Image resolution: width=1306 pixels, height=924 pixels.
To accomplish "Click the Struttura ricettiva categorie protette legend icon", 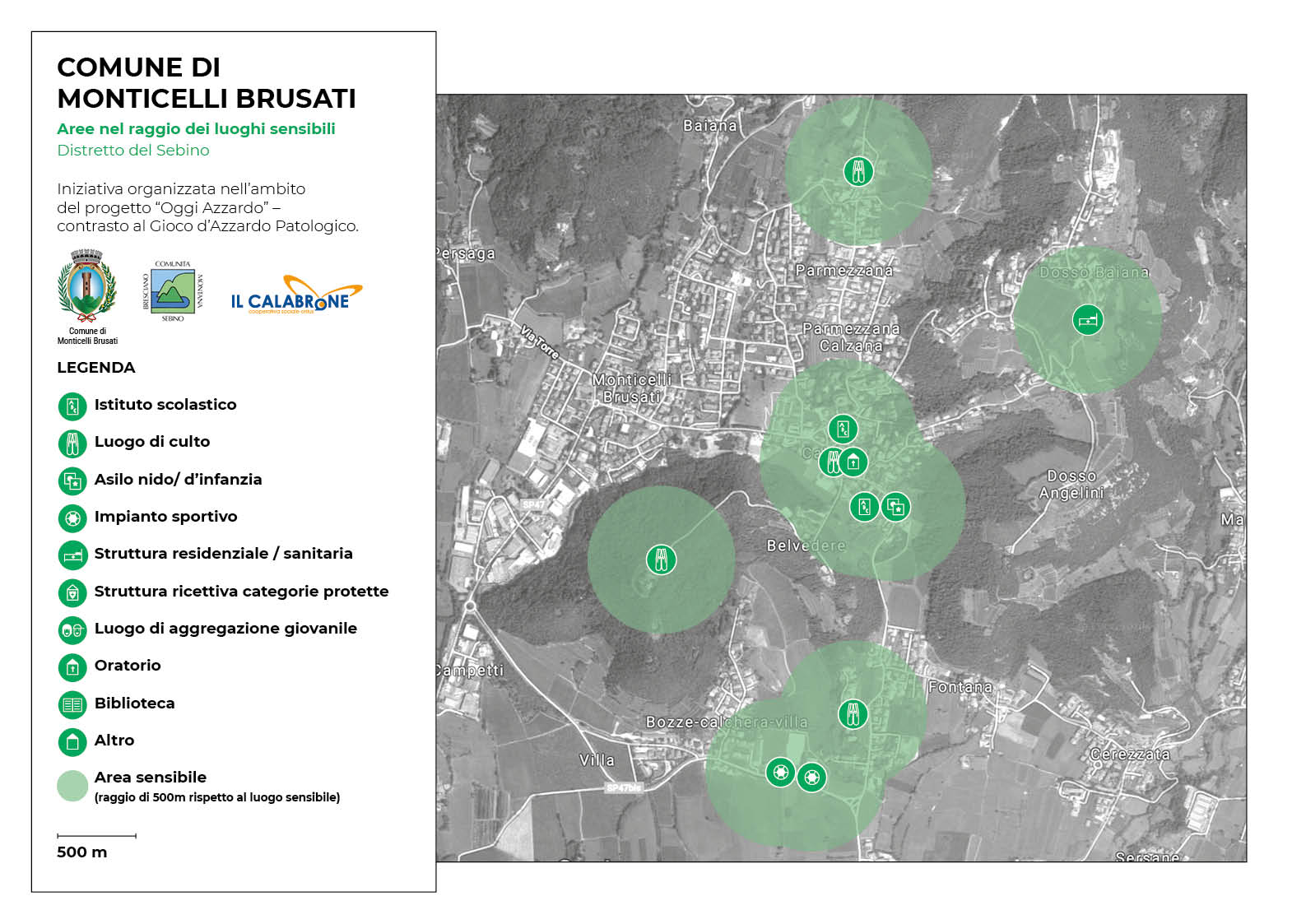I will pos(72,592).
